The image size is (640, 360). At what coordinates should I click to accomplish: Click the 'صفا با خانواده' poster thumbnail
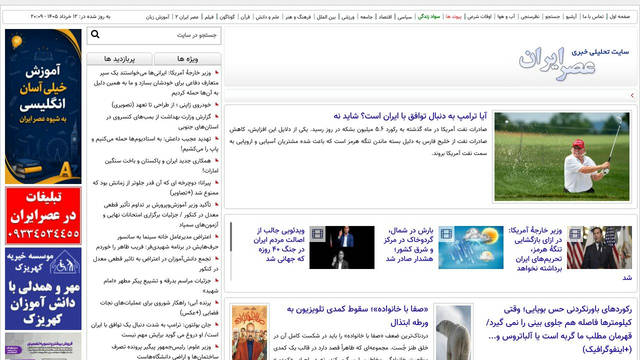(249, 333)
